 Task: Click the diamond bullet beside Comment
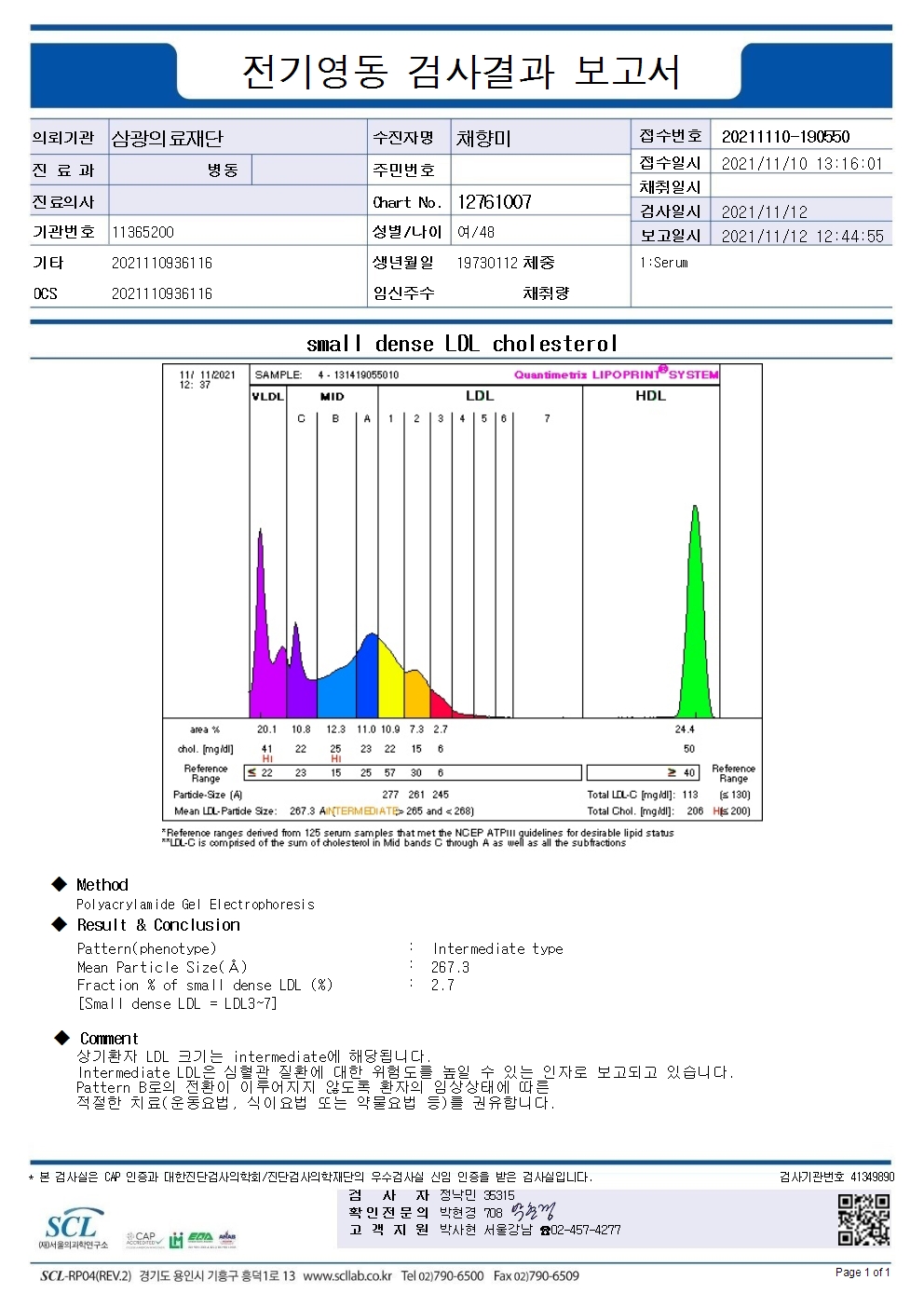point(62,1038)
